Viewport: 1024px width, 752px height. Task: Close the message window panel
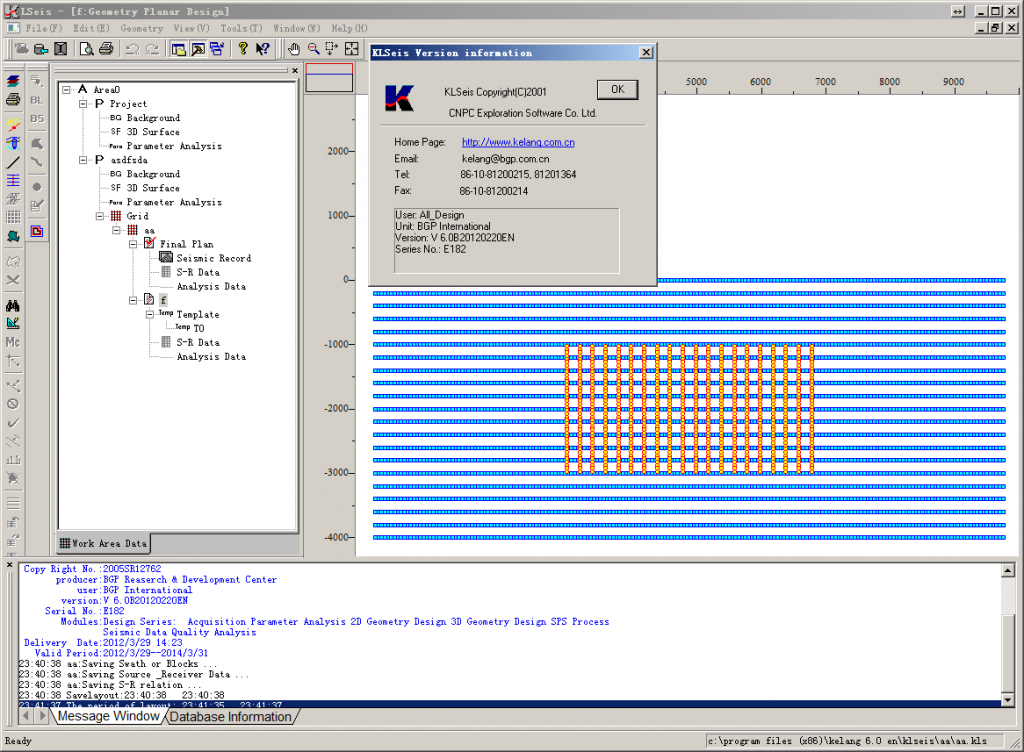10,565
